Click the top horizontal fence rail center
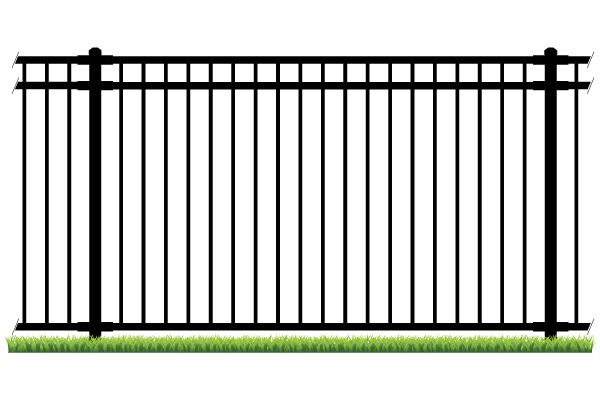 click(300, 62)
